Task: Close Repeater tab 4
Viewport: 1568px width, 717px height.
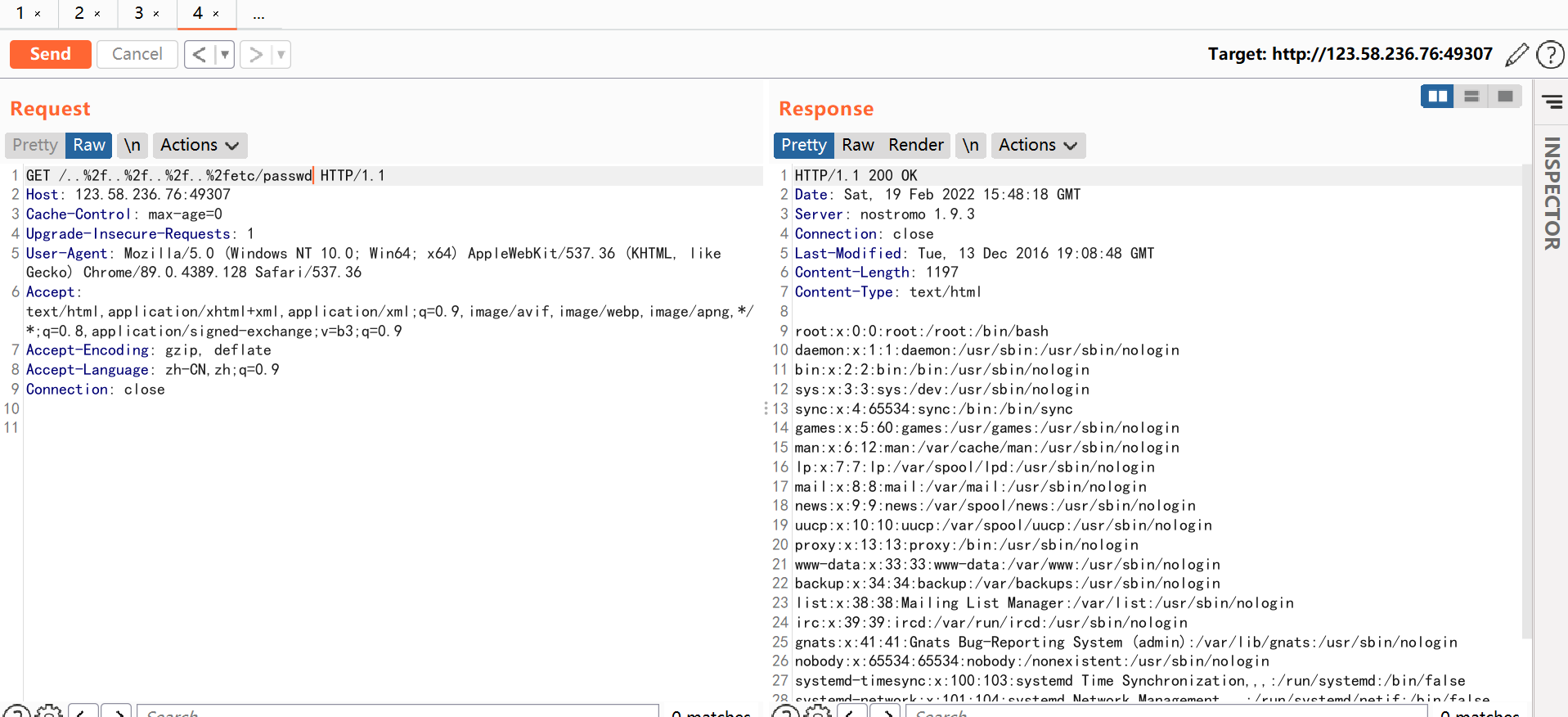Action: [216, 14]
